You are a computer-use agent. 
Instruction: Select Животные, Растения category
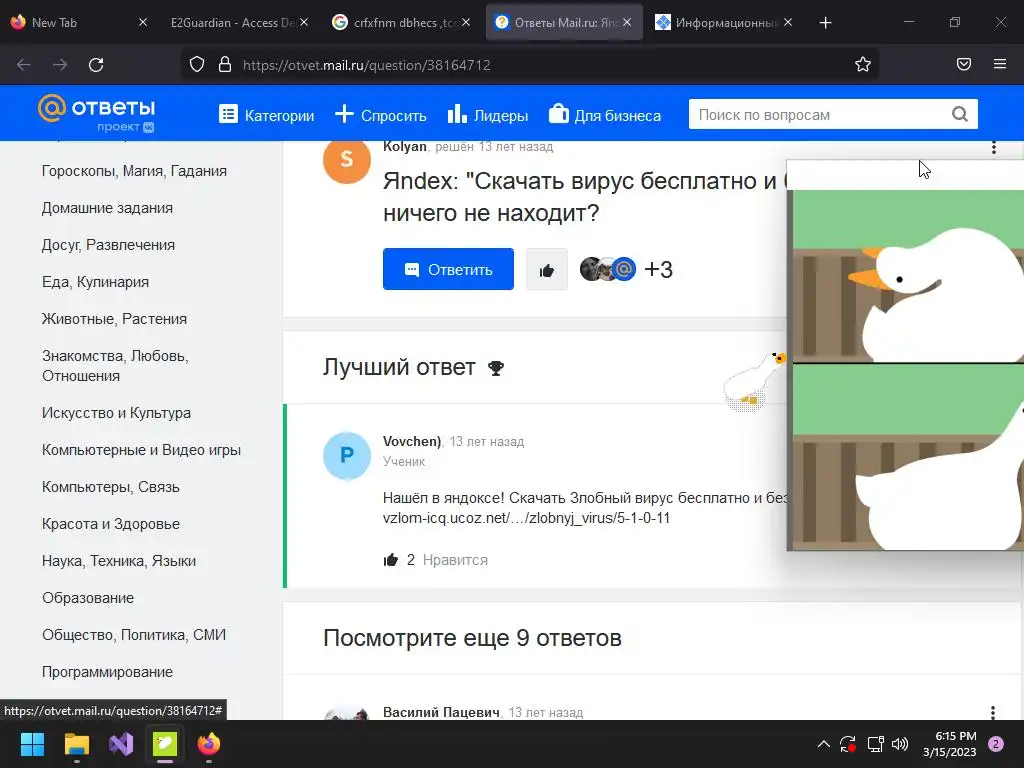point(114,319)
